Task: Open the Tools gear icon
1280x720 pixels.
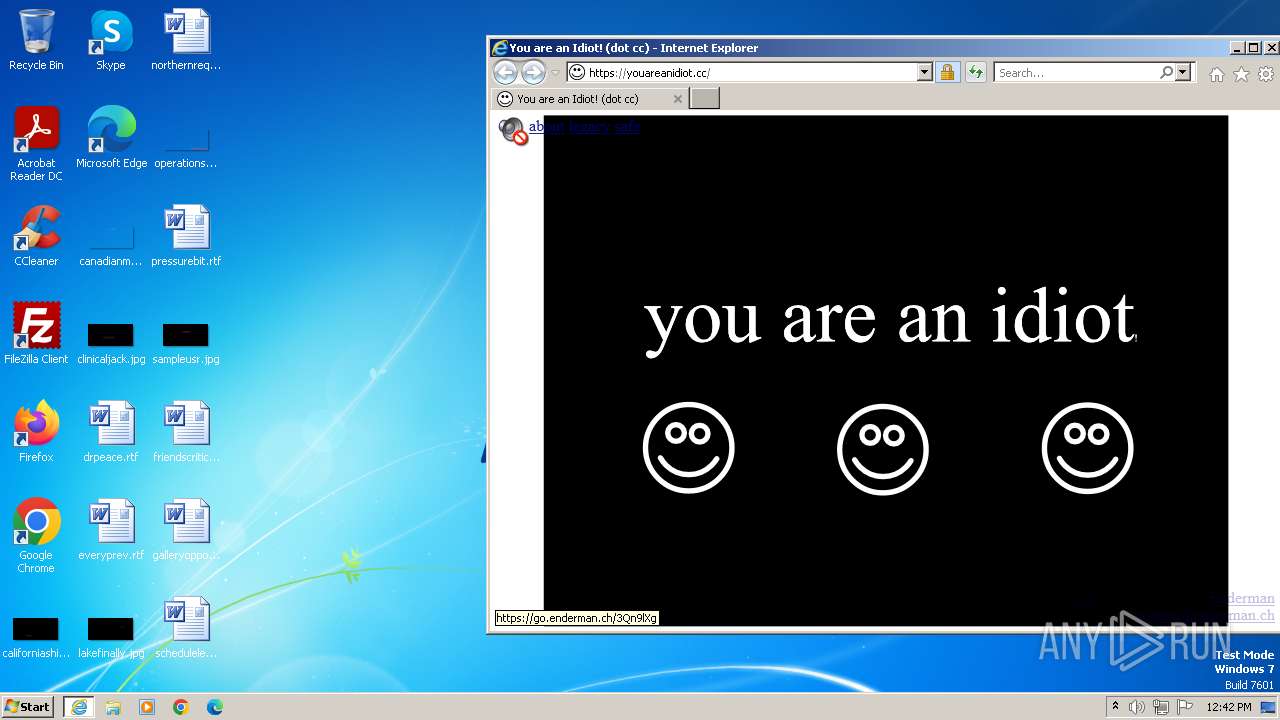Action: click(x=1266, y=74)
